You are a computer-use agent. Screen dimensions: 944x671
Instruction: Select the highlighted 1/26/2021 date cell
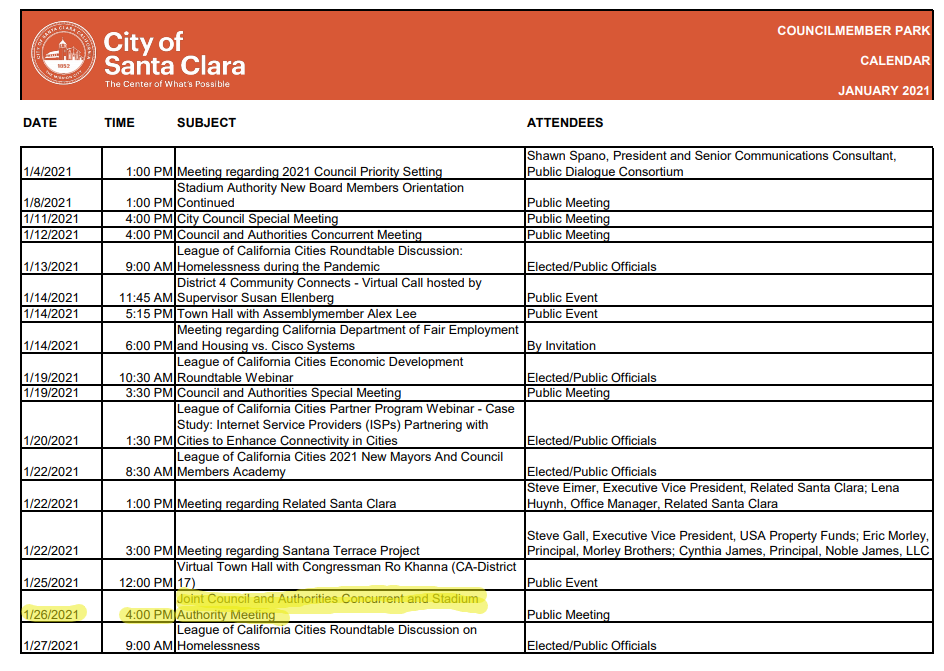[61, 606]
